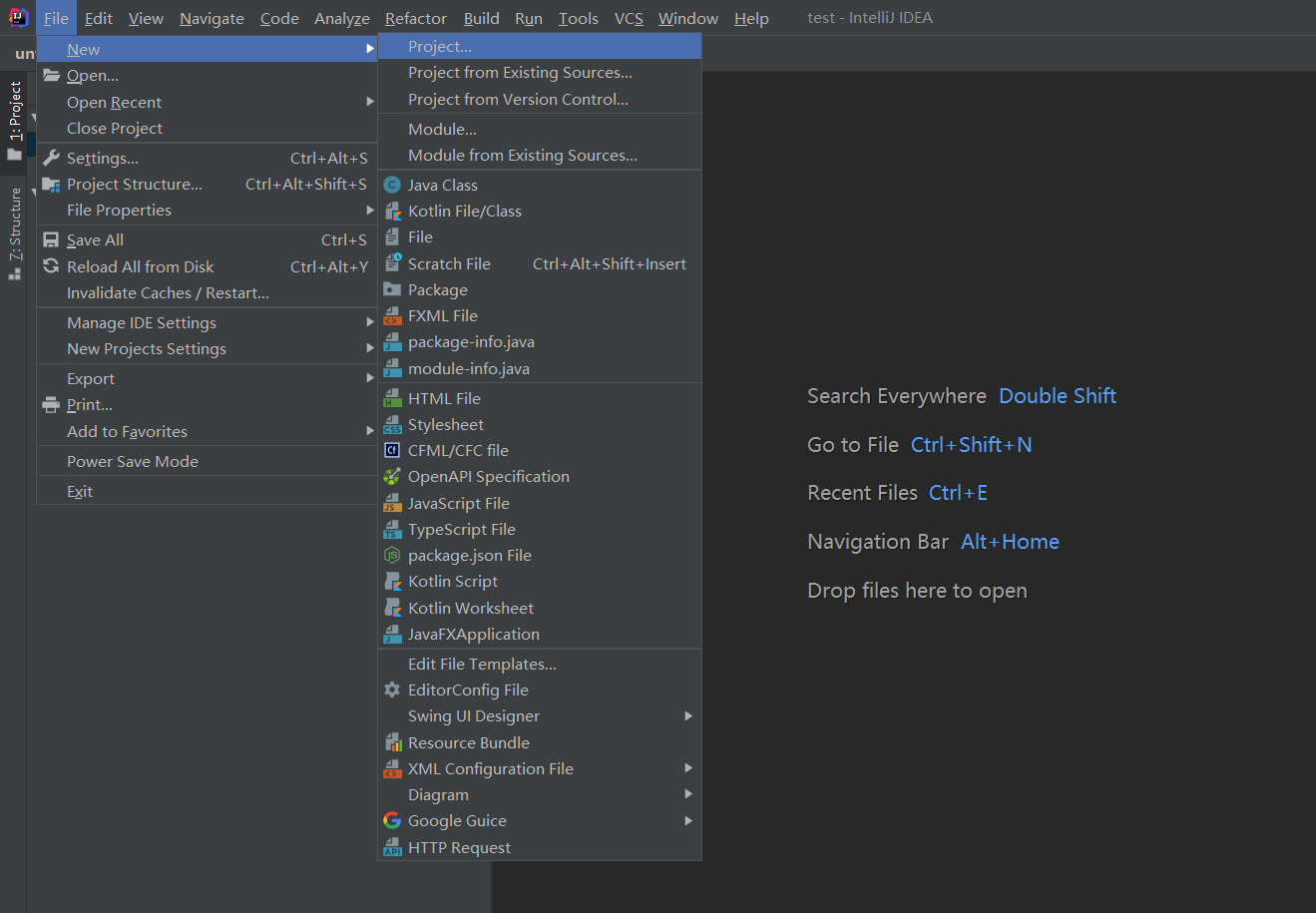
Task: Click the OpenAPI Specification icon
Action: (x=392, y=477)
